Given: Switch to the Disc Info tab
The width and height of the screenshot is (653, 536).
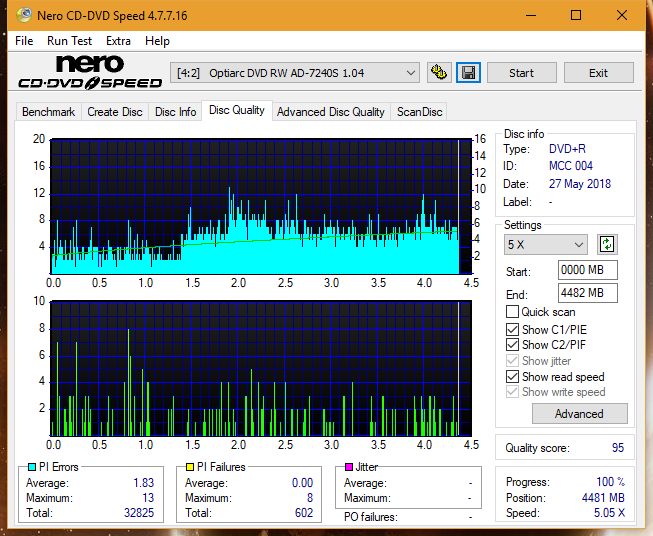Looking at the screenshot, I should click(175, 112).
